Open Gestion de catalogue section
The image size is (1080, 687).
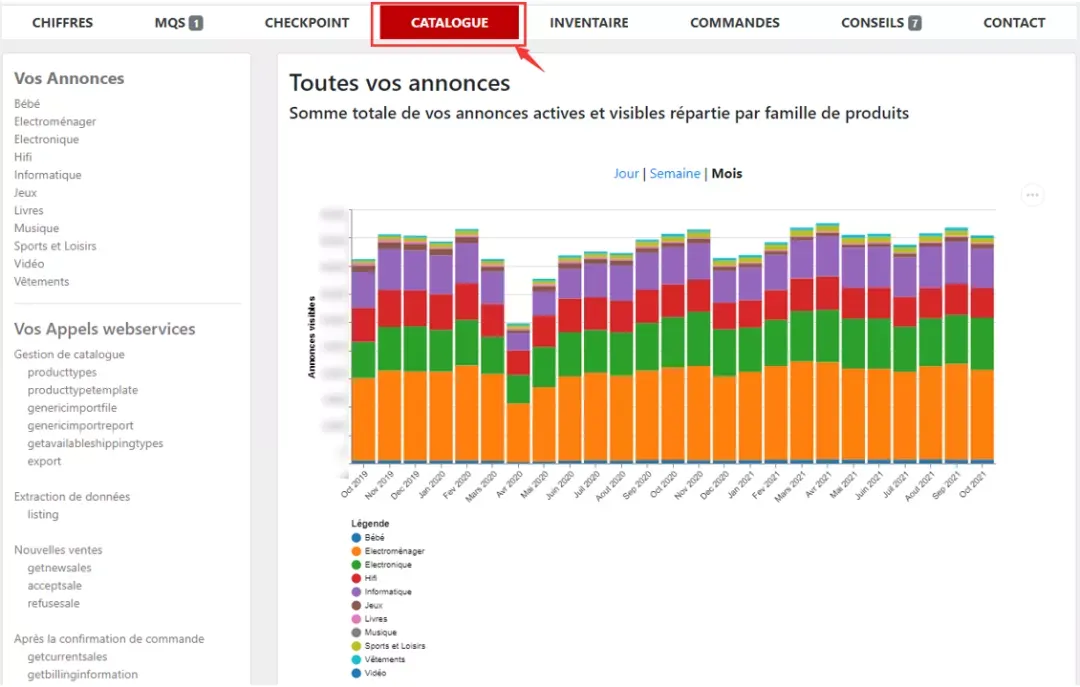69,354
